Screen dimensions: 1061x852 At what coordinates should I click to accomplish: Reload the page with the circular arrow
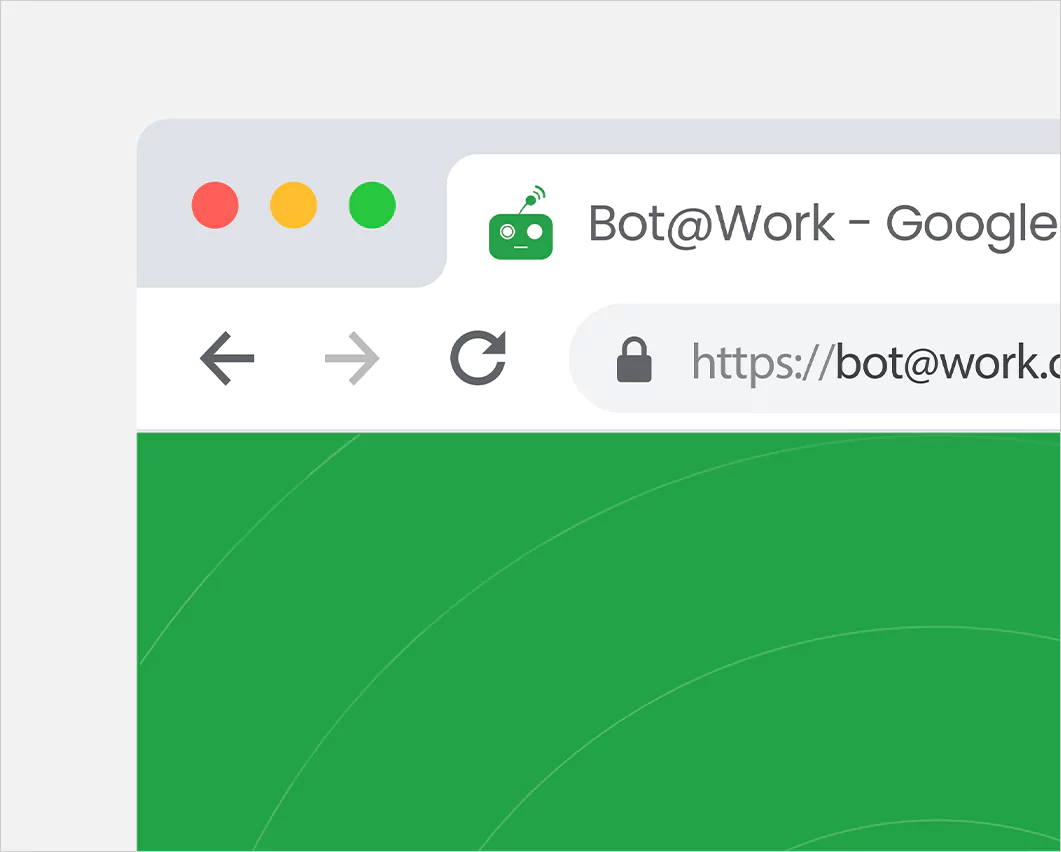pyautogui.click(x=478, y=358)
